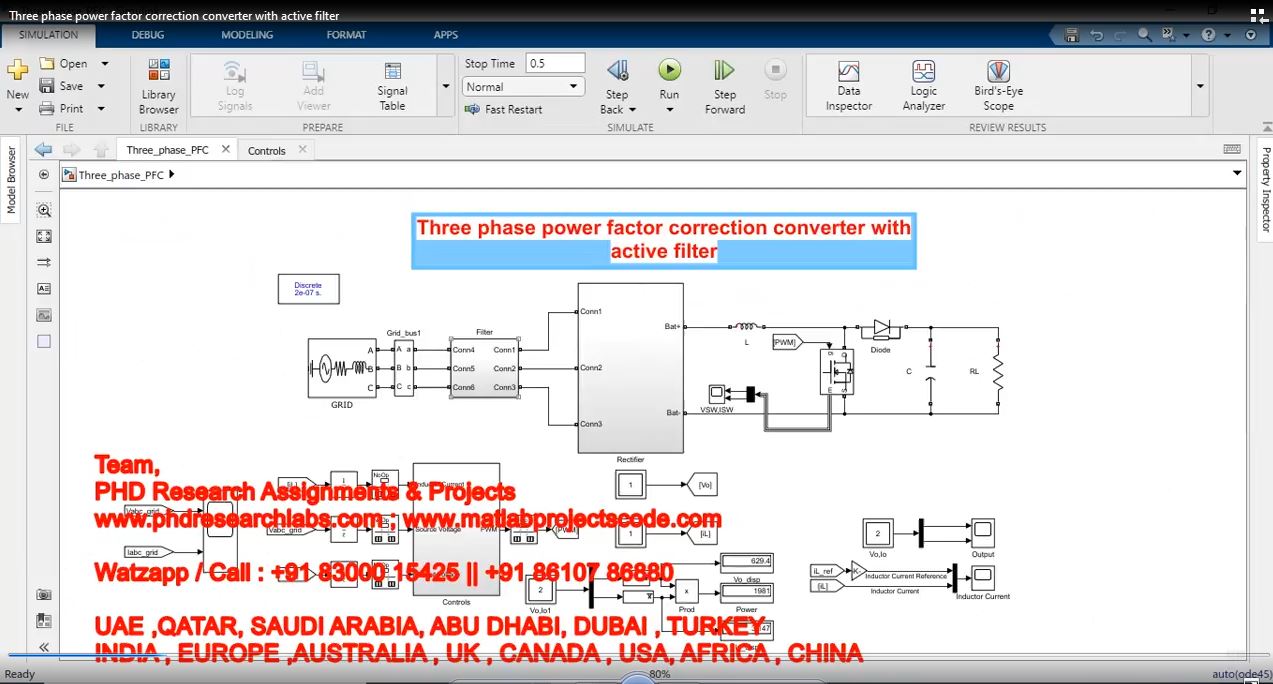Toggle Fast Restart
This screenshot has height=684, width=1273.
504,109
